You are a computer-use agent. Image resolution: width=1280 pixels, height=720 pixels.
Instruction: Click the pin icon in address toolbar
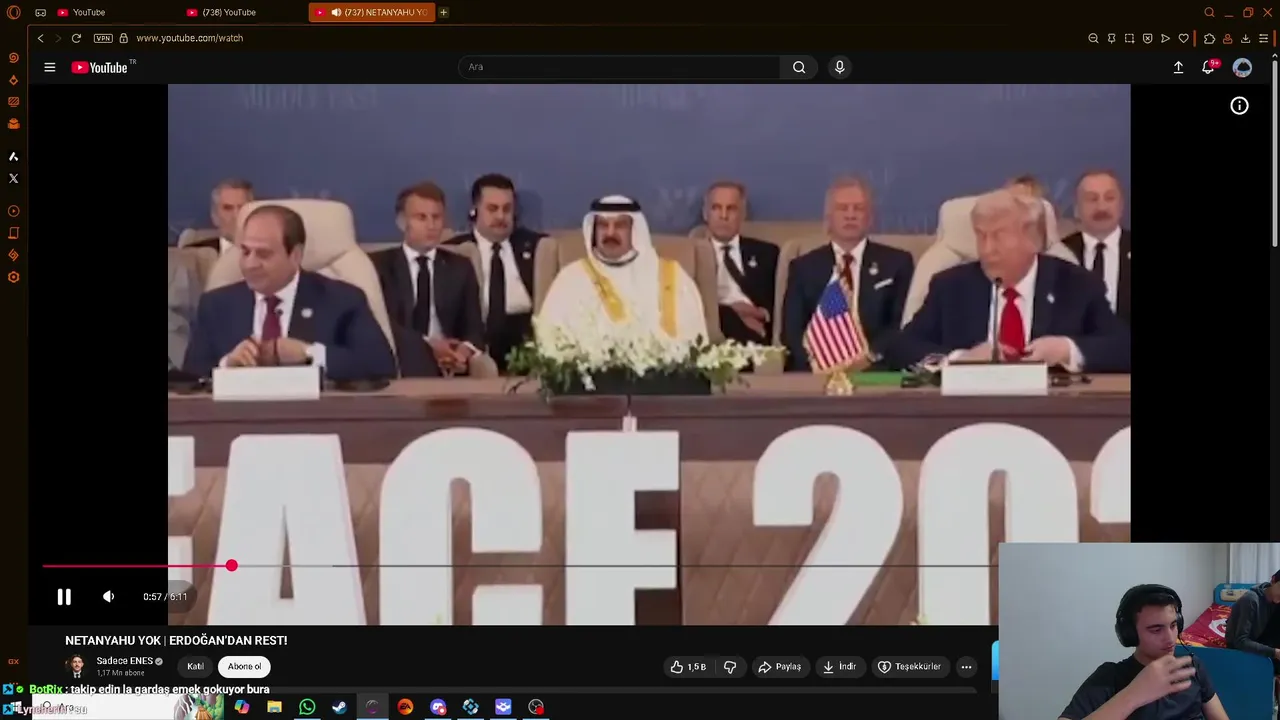point(1111,38)
